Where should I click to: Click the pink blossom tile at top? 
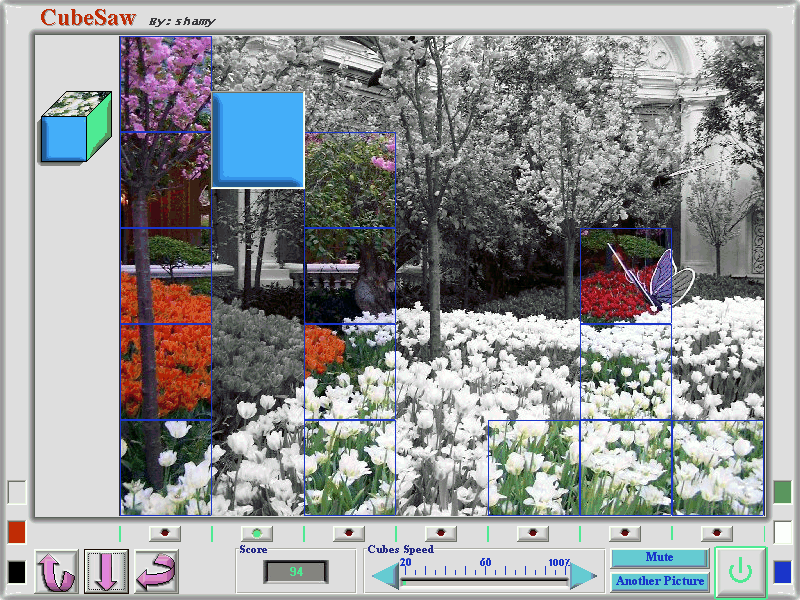click(x=166, y=84)
